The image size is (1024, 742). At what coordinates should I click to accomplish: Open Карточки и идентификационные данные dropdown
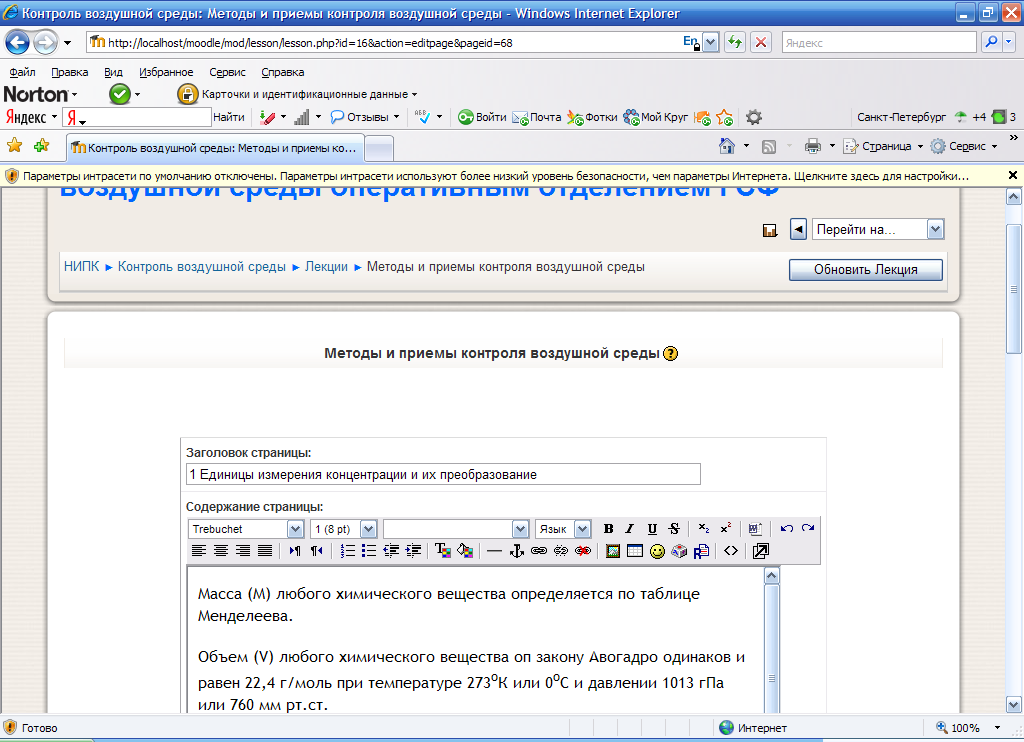point(310,94)
